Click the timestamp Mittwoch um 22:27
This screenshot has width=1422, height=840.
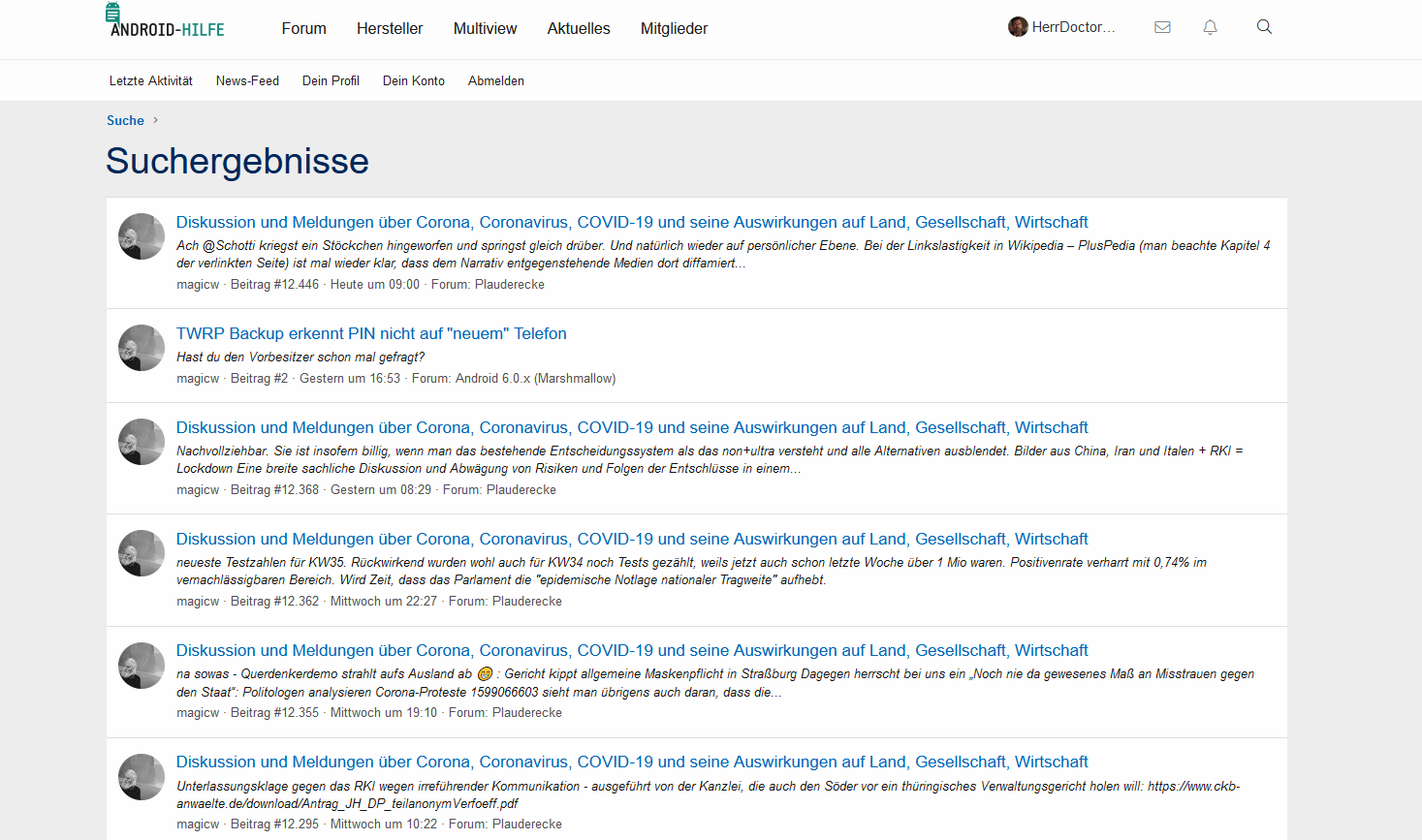click(x=384, y=602)
